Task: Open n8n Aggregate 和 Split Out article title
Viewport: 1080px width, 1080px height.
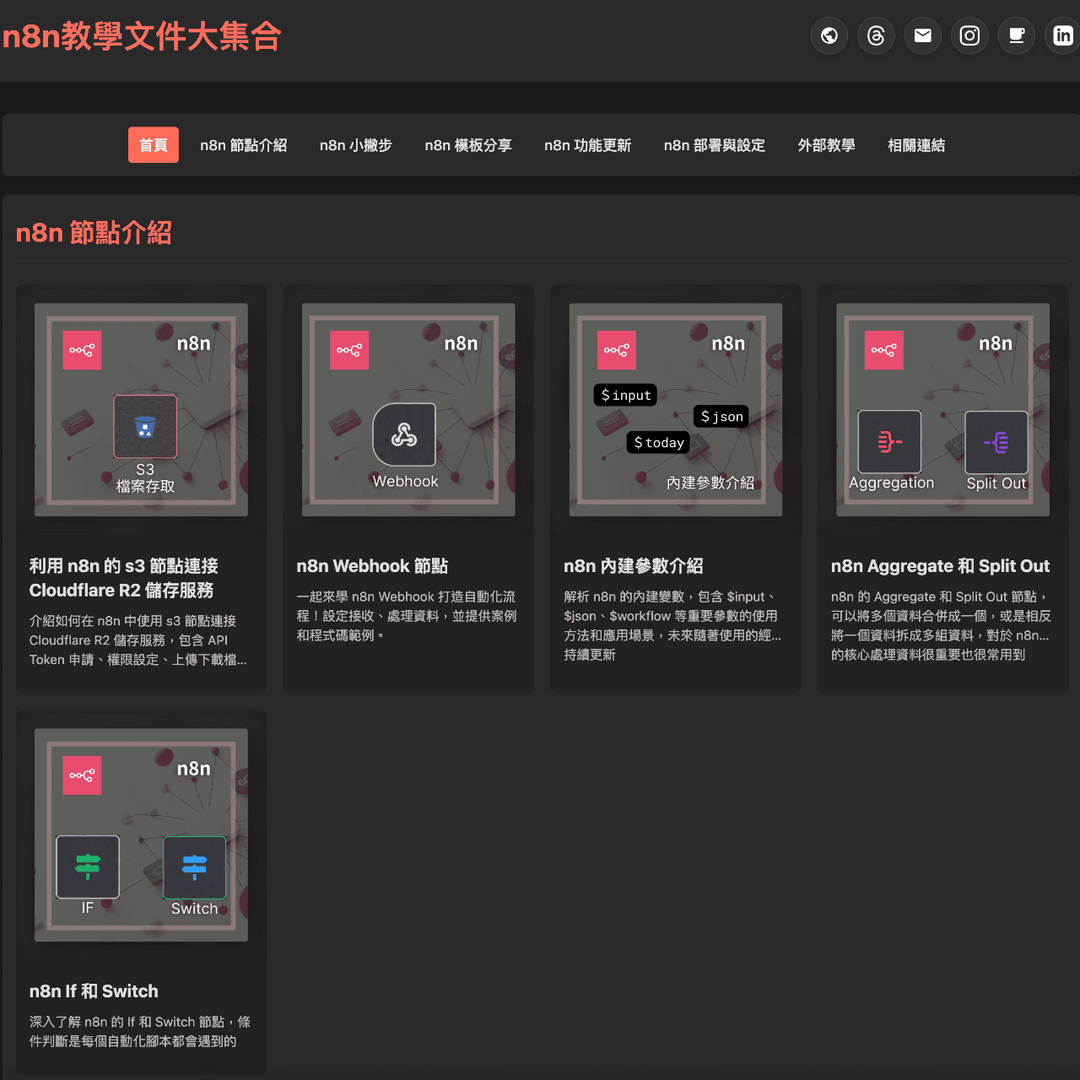Action: point(940,566)
